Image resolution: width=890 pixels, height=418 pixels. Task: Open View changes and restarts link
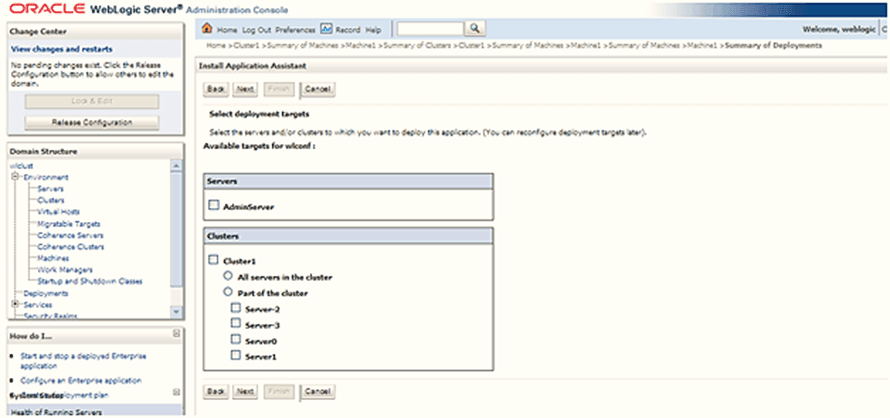click(x=62, y=49)
